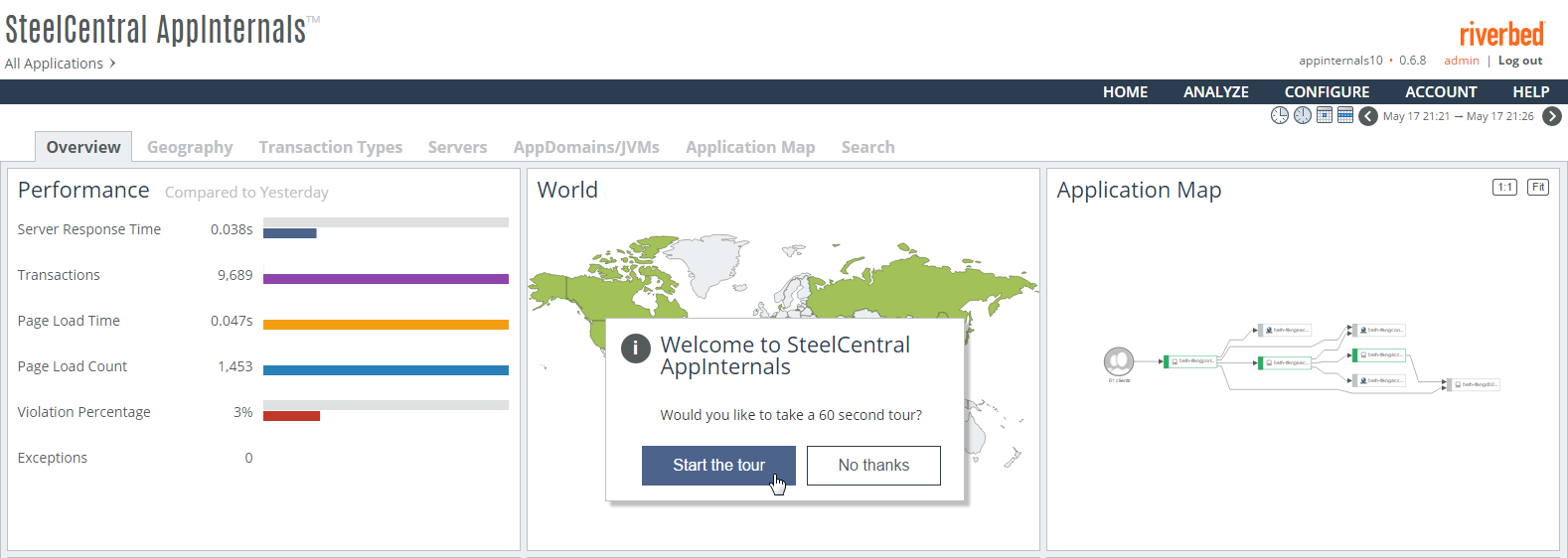Click the red Violation Percentage bar
Viewport: 1568px width, 558px height.
click(x=291, y=416)
